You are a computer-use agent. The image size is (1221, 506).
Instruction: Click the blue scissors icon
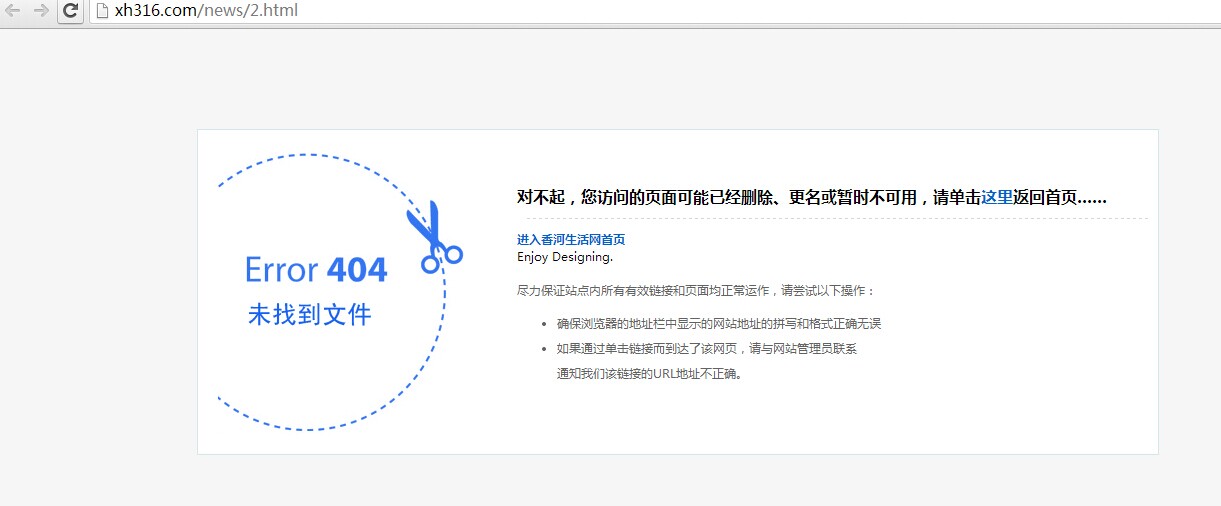433,238
